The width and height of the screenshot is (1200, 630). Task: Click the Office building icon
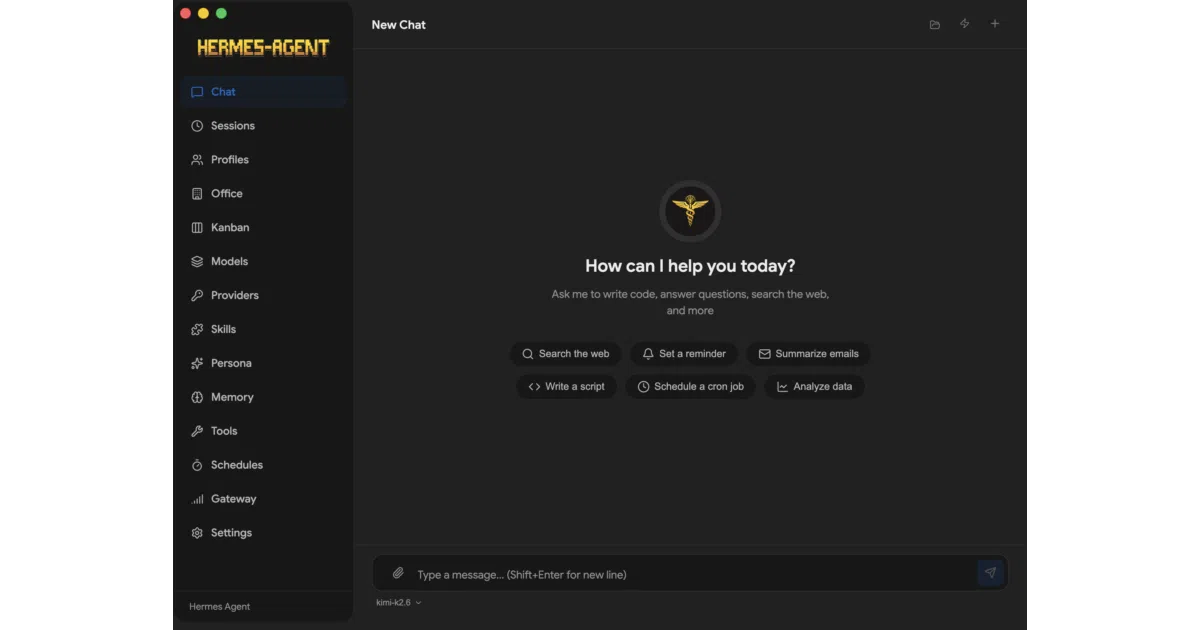pos(197,194)
